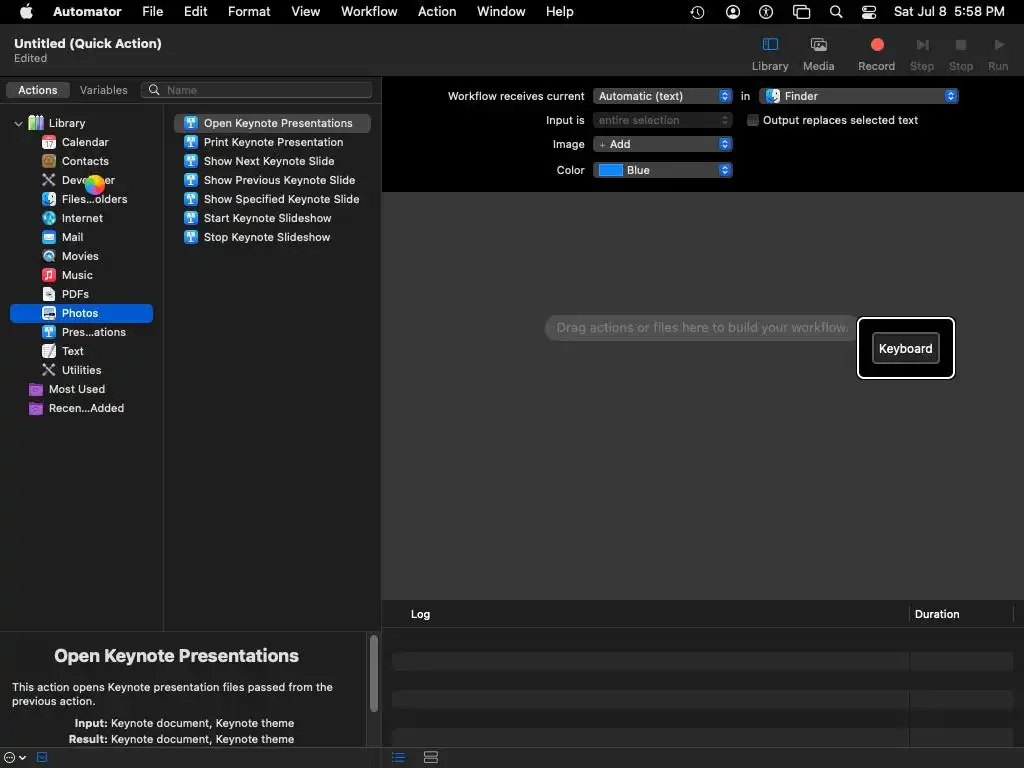The image size is (1024, 768).
Task: Click the Keyboard button
Action: (905, 348)
